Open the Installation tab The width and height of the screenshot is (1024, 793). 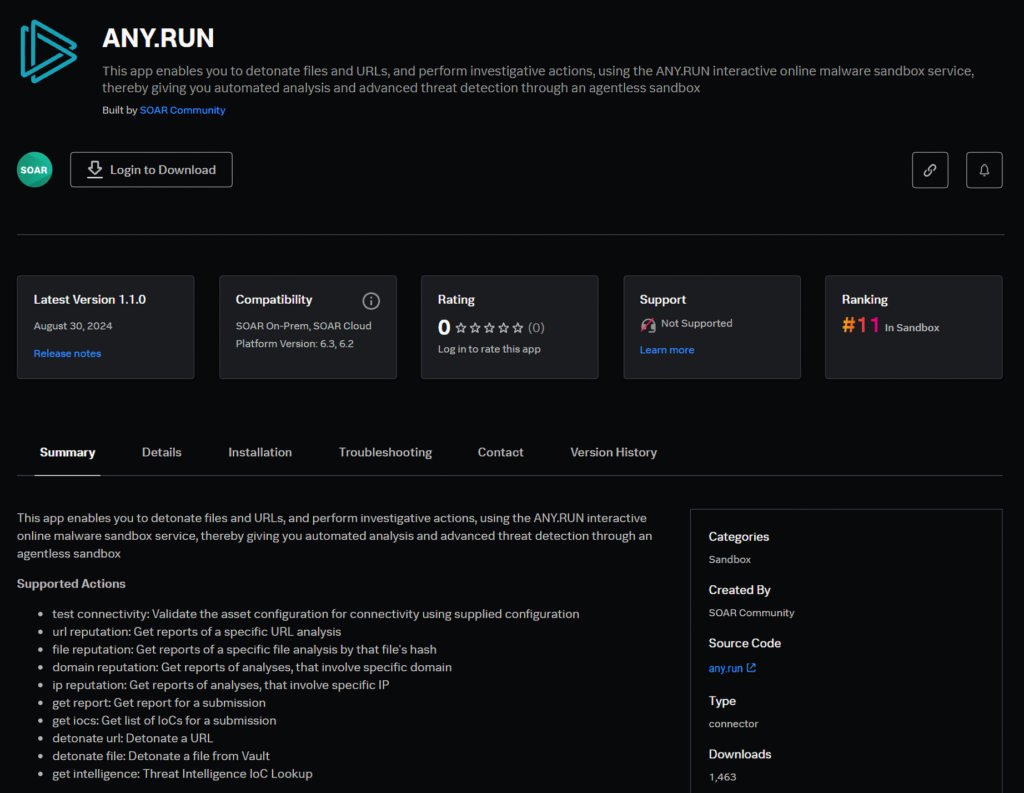[260, 452]
